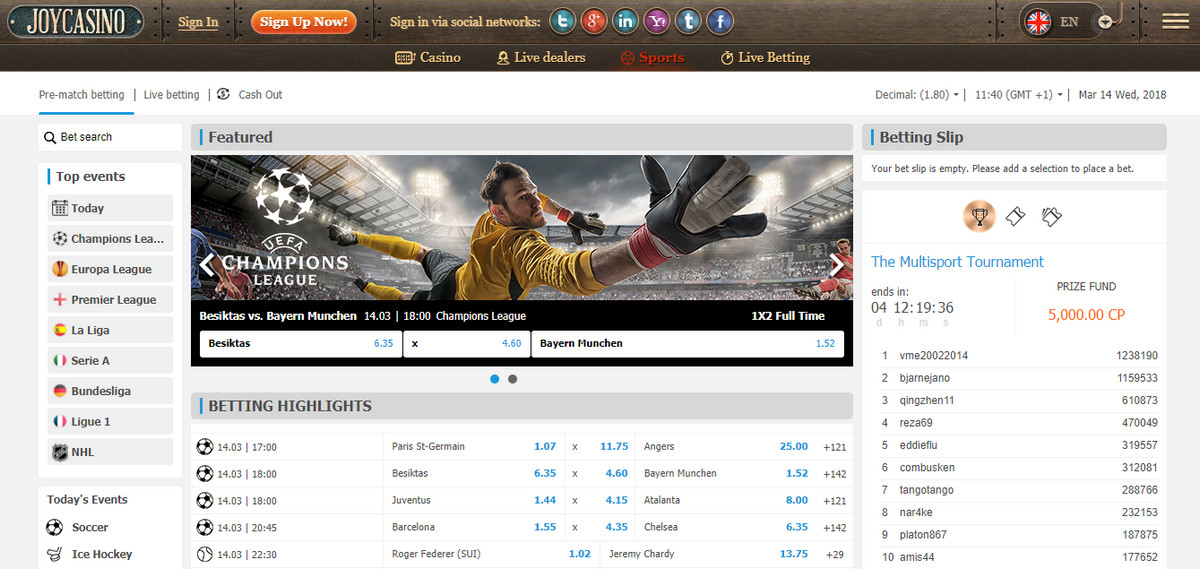Select odds 1.55 for Barcelona

[x=545, y=528]
